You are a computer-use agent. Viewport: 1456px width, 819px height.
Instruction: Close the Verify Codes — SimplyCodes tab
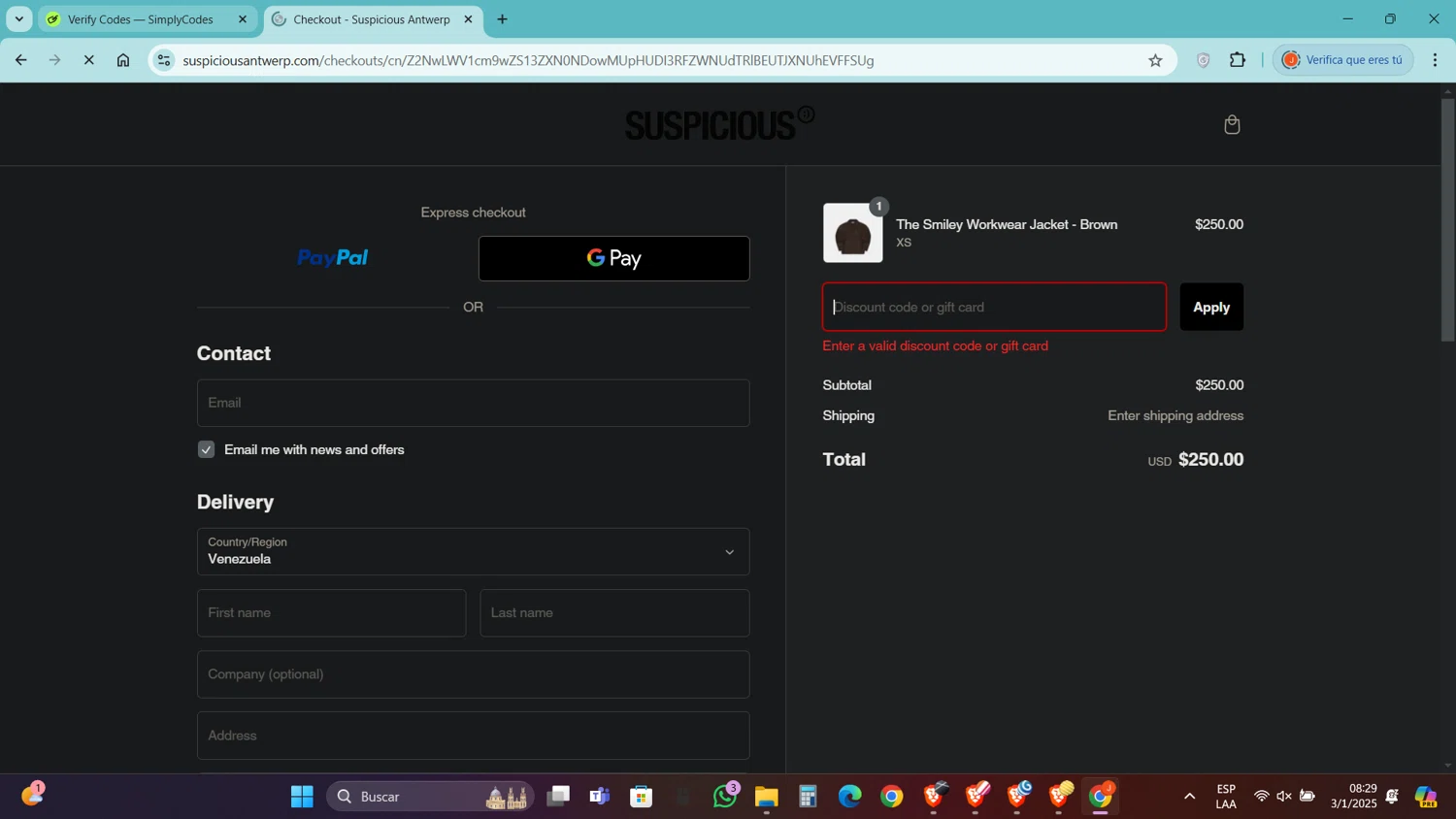click(x=243, y=19)
